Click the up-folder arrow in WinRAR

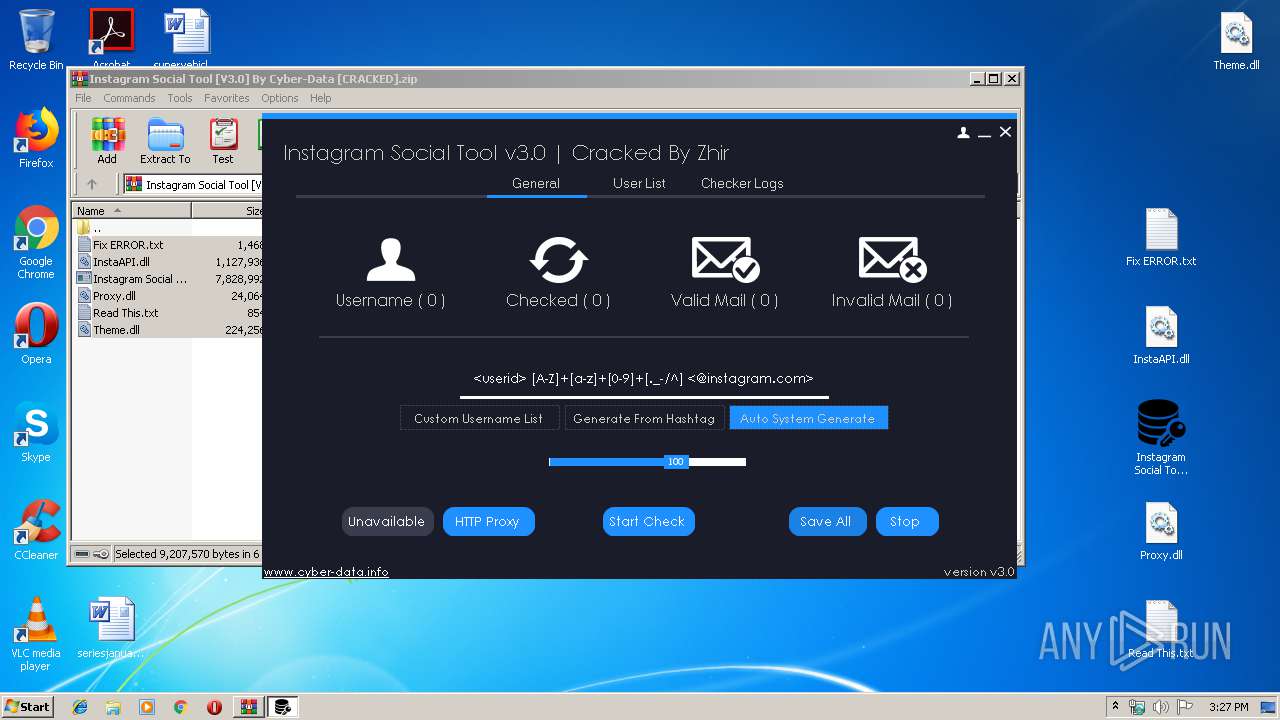(92, 184)
